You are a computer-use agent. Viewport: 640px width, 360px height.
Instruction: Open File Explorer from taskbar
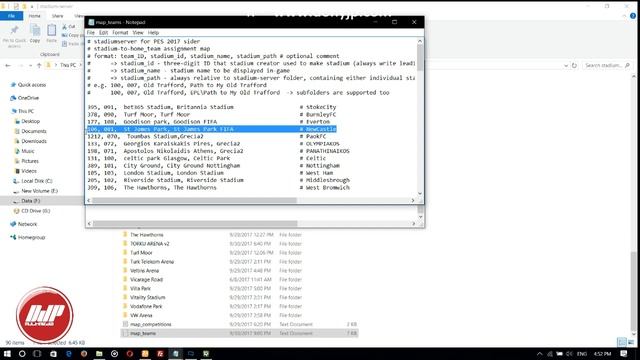pyautogui.click(x=99, y=354)
